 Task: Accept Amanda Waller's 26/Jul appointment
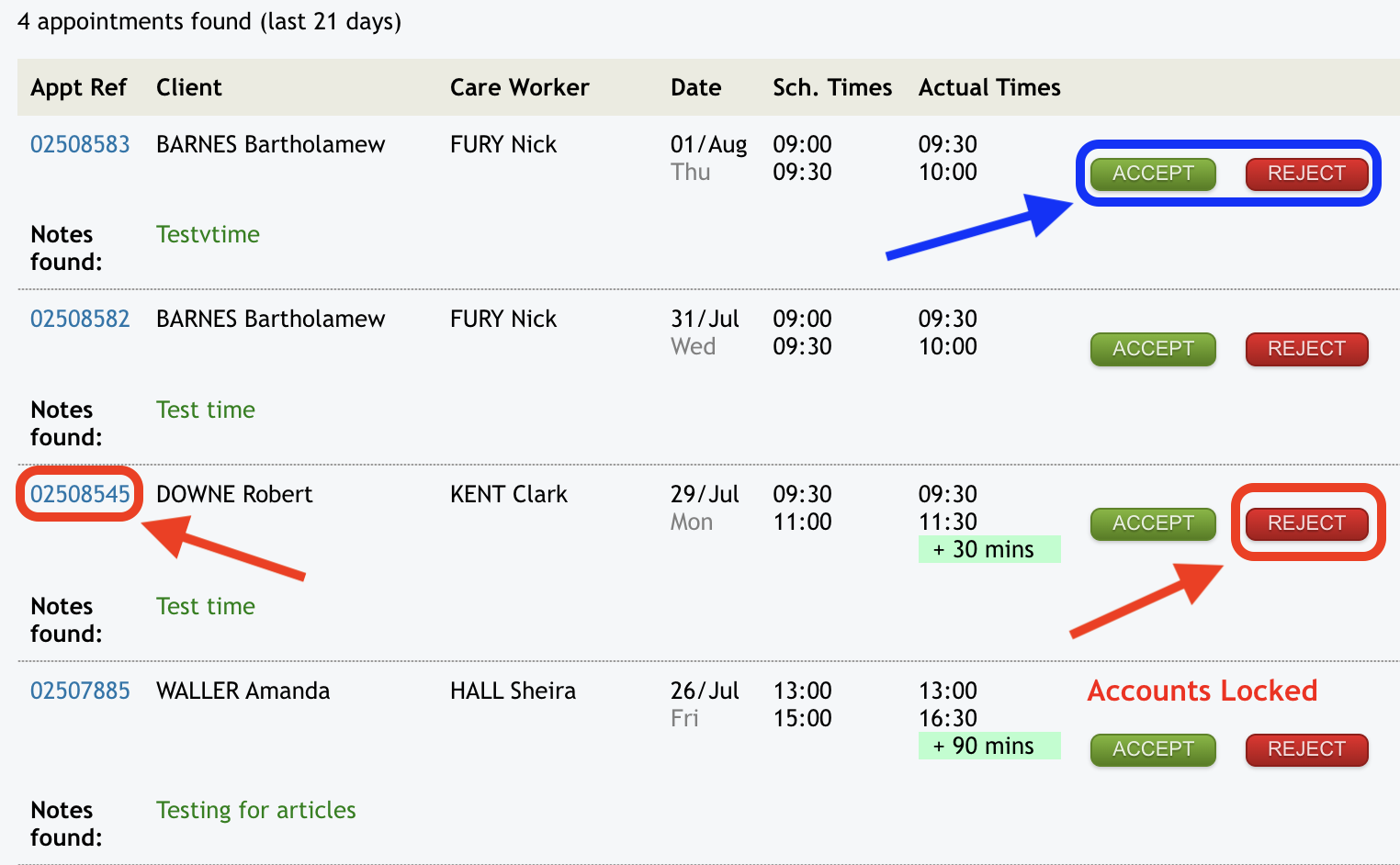[x=1152, y=749]
